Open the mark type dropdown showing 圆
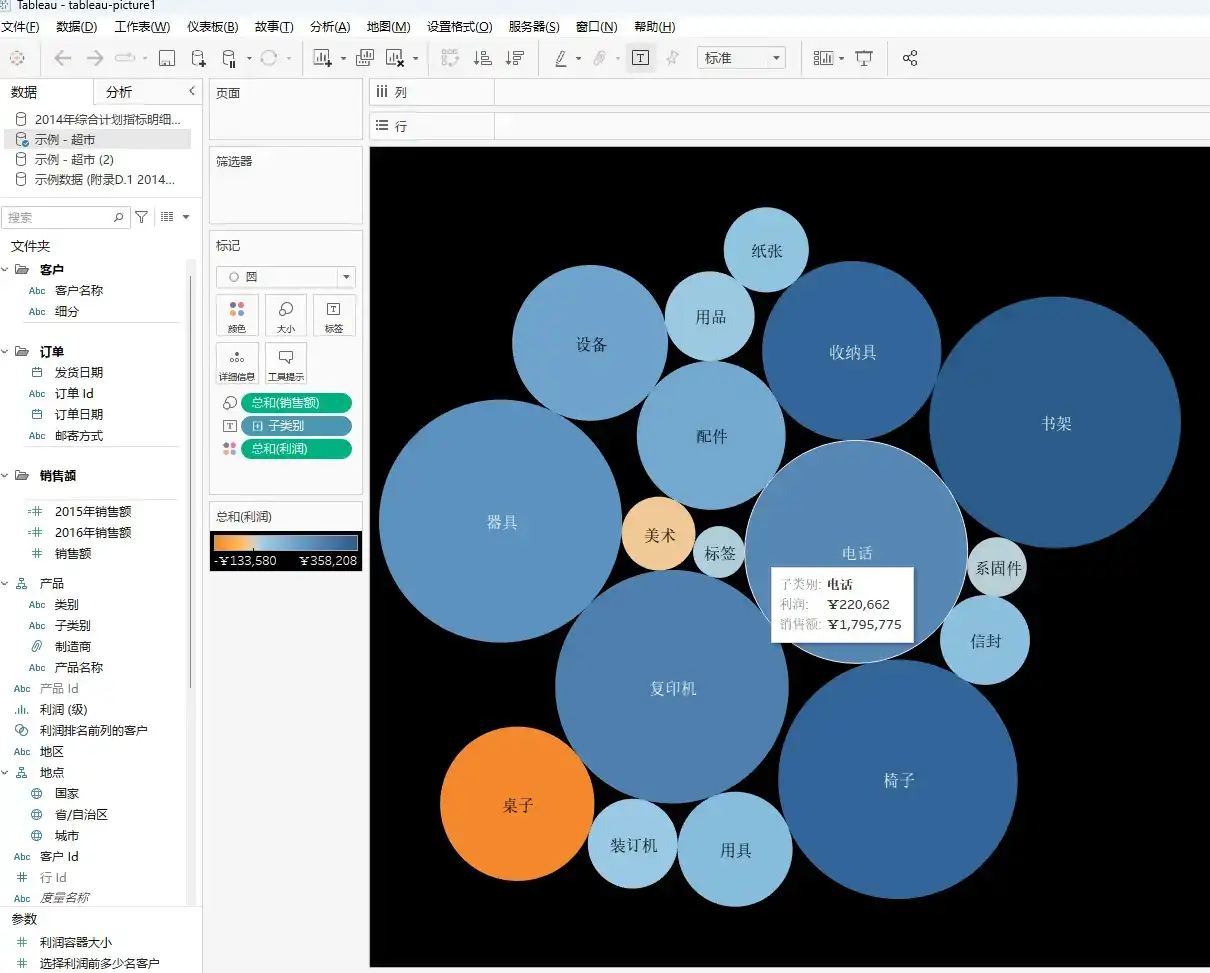Image resolution: width=1210 pixels, height=973 pixels. pyautogui.click(x=286, y=277)
